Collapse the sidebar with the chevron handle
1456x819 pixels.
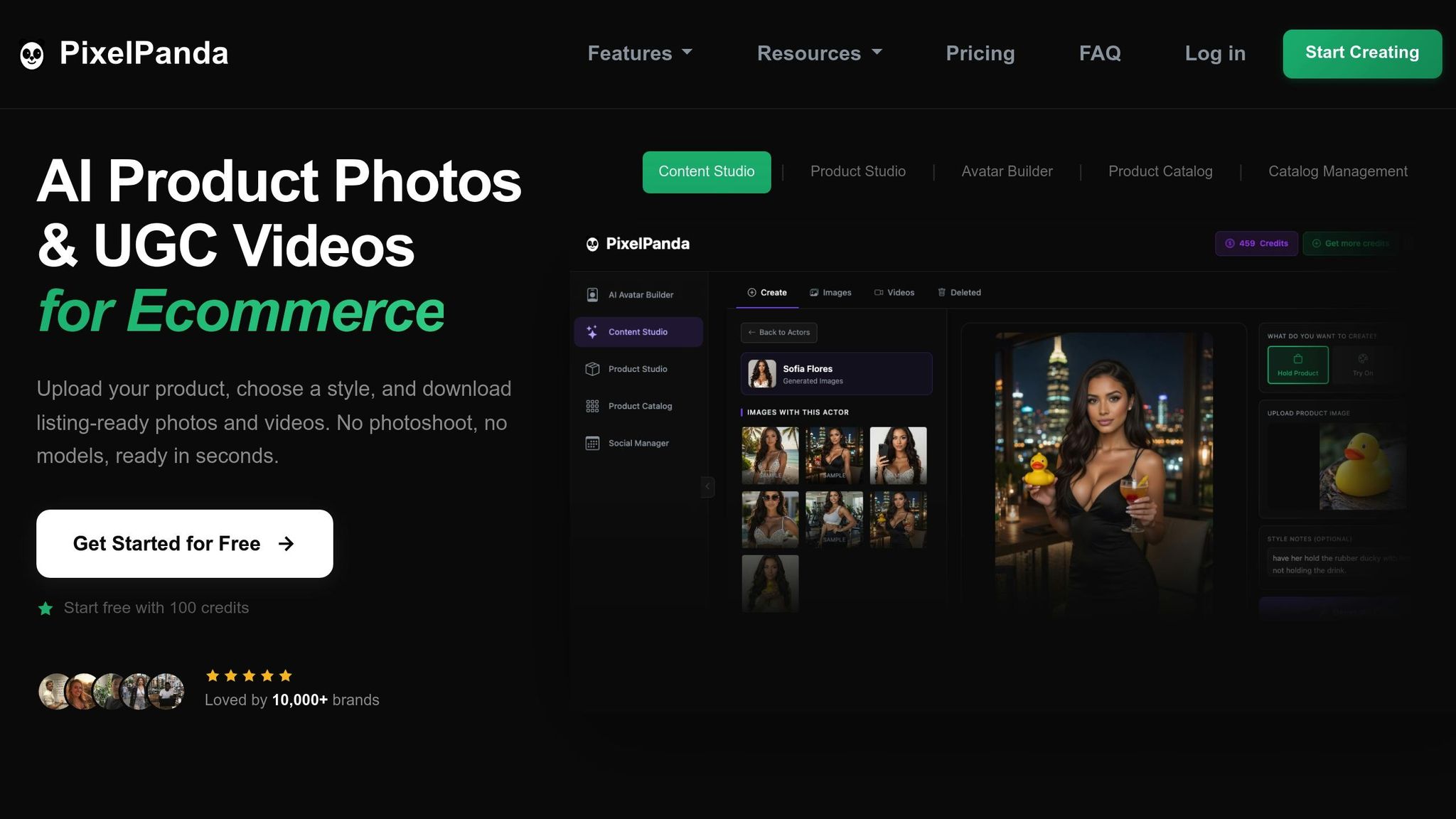click(x=707, y=486)
